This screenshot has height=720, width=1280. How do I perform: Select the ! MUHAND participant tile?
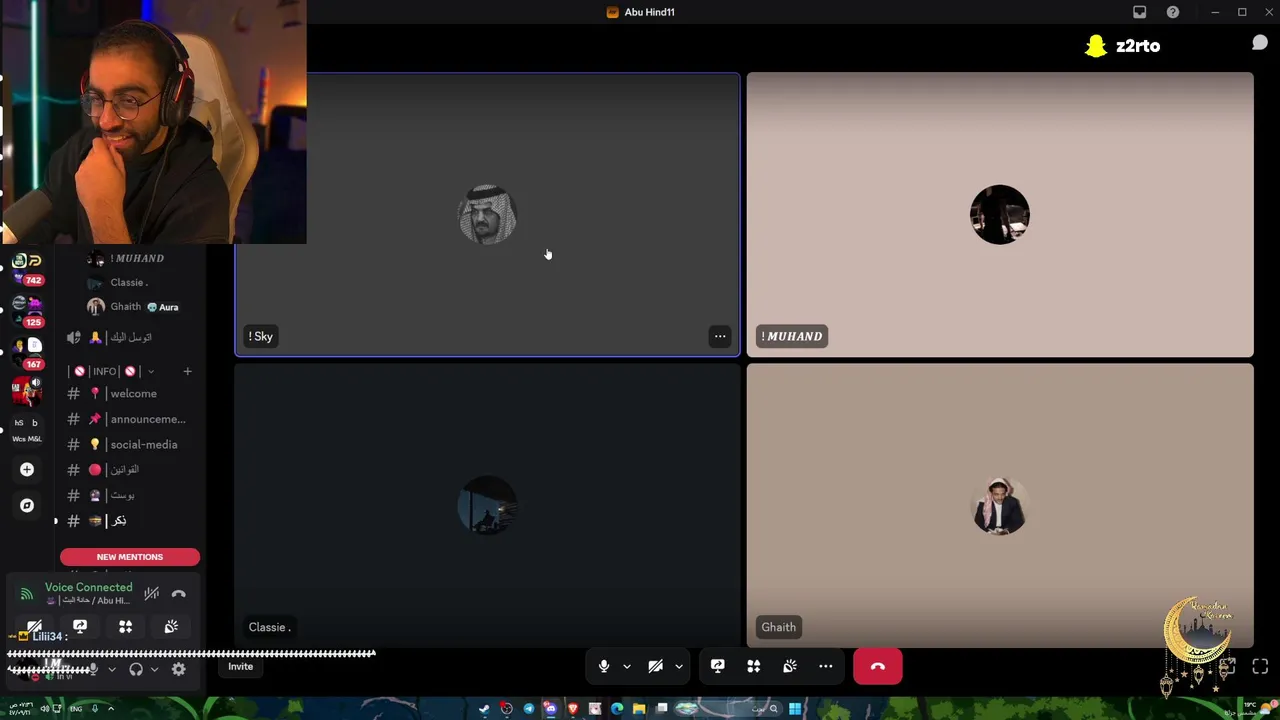[1000, 214]
